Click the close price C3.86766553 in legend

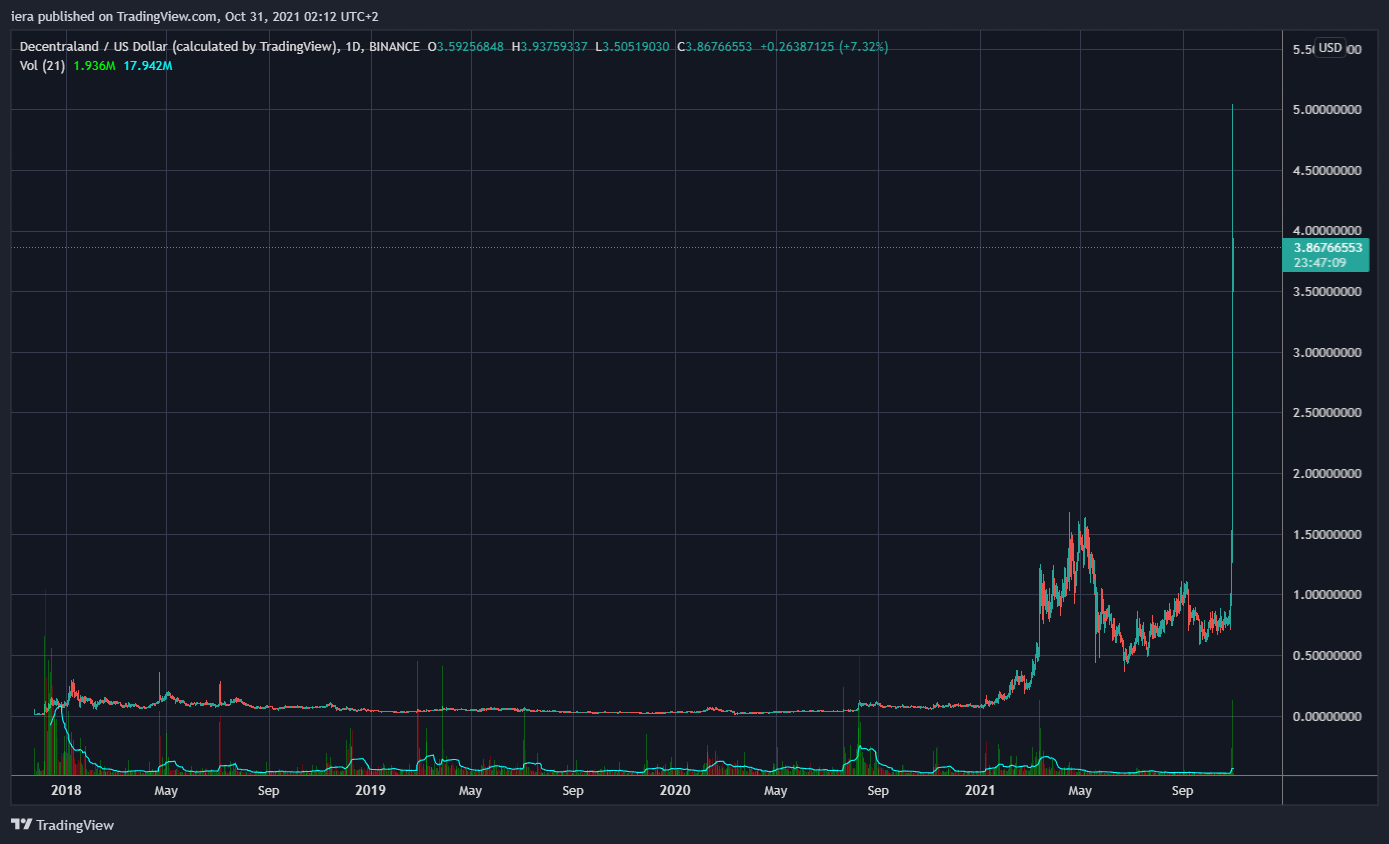(x=714, y=47)
